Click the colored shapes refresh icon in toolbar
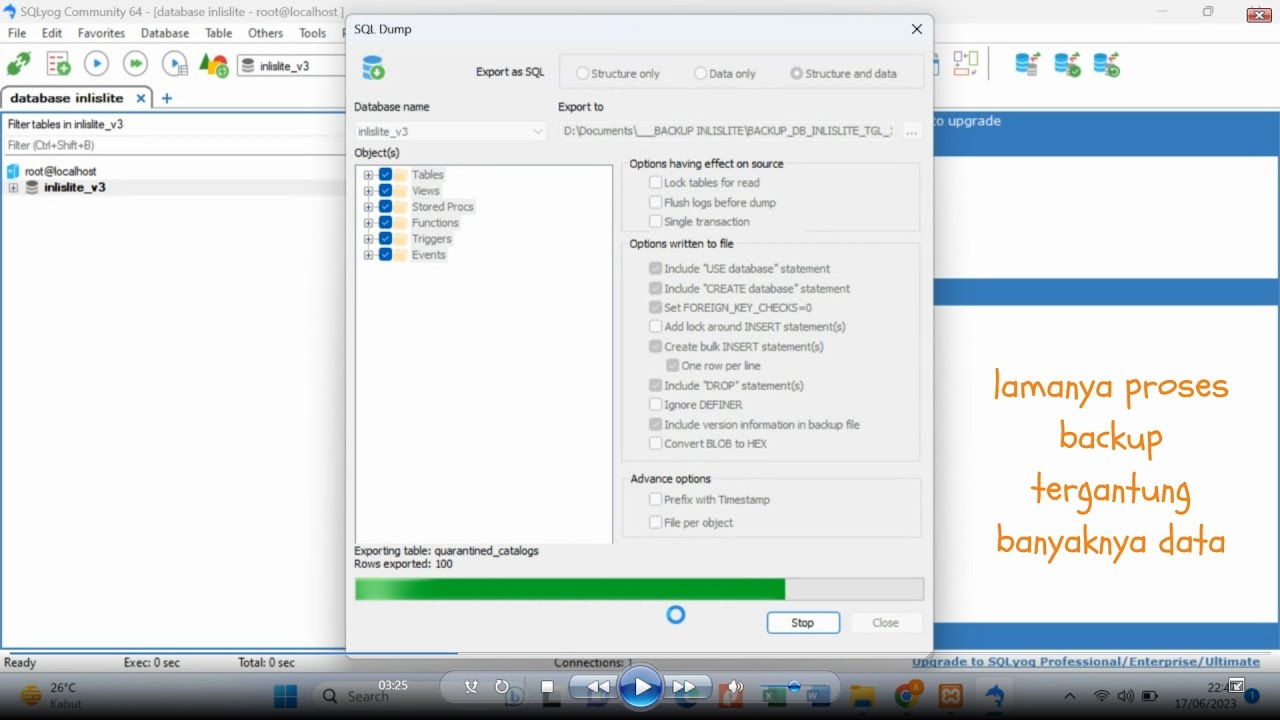The width and height of the screenshot is (1280, 720). pyautogui.click(x=213, y=65)
